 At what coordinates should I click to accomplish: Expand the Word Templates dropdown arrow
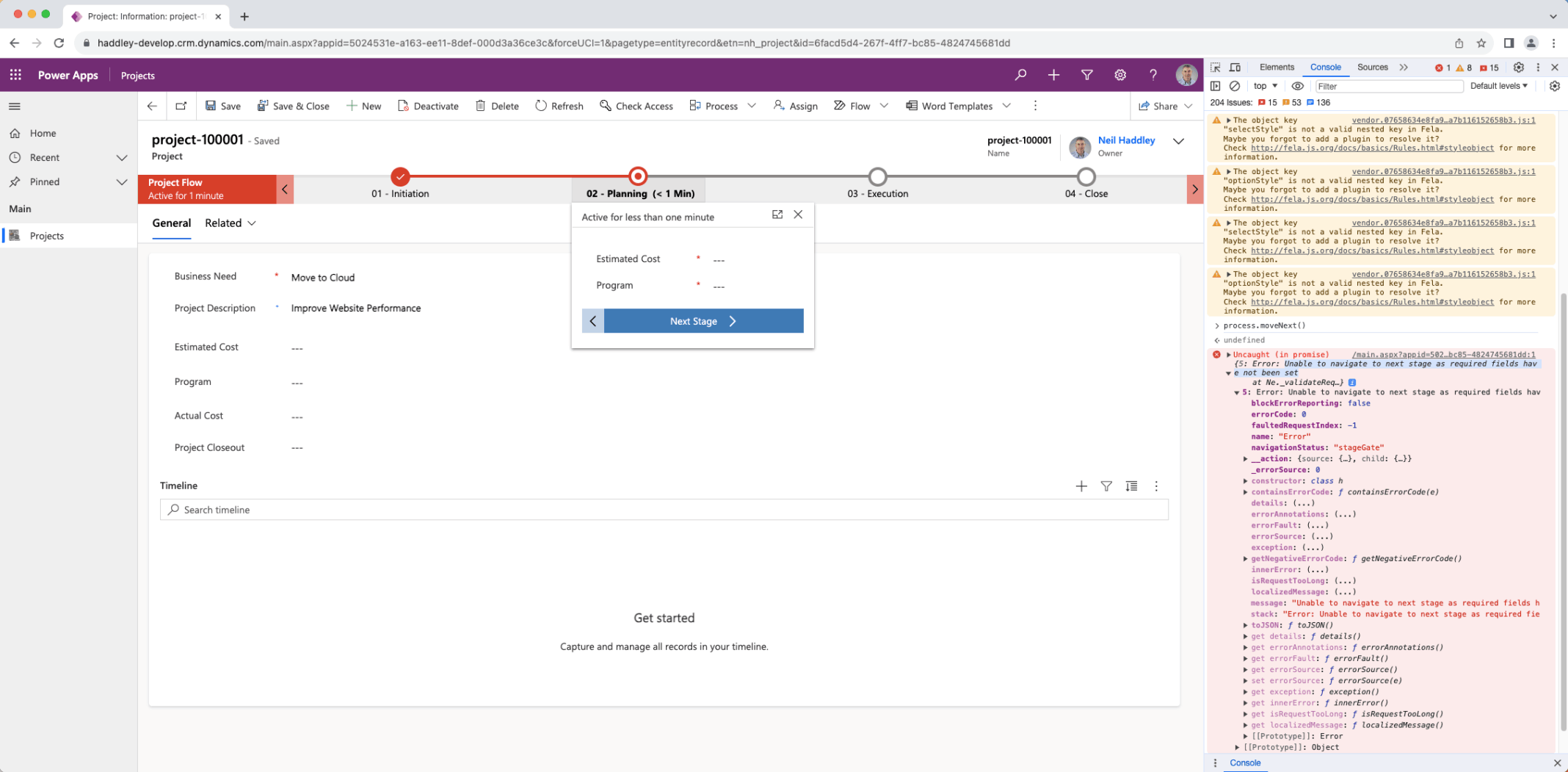pyautogui.click(x=1006, y=106)
